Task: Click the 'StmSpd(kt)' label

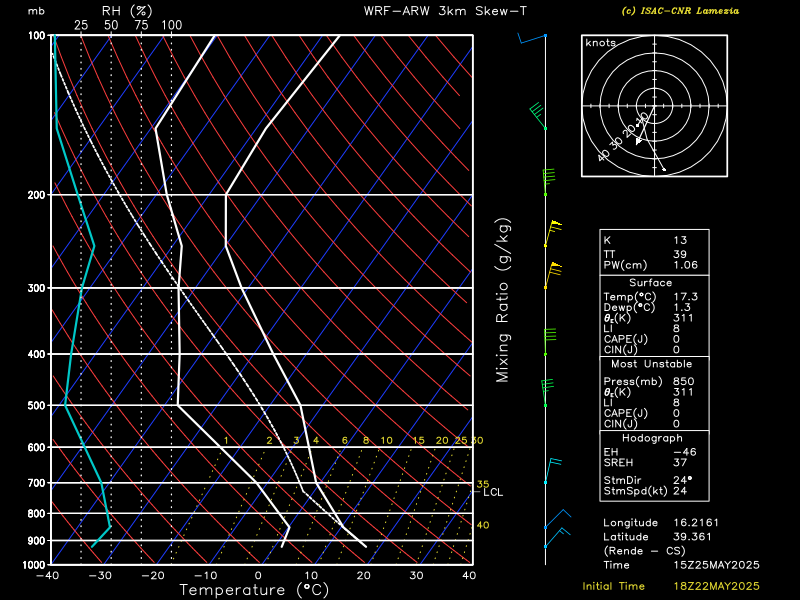Action: 635,491
